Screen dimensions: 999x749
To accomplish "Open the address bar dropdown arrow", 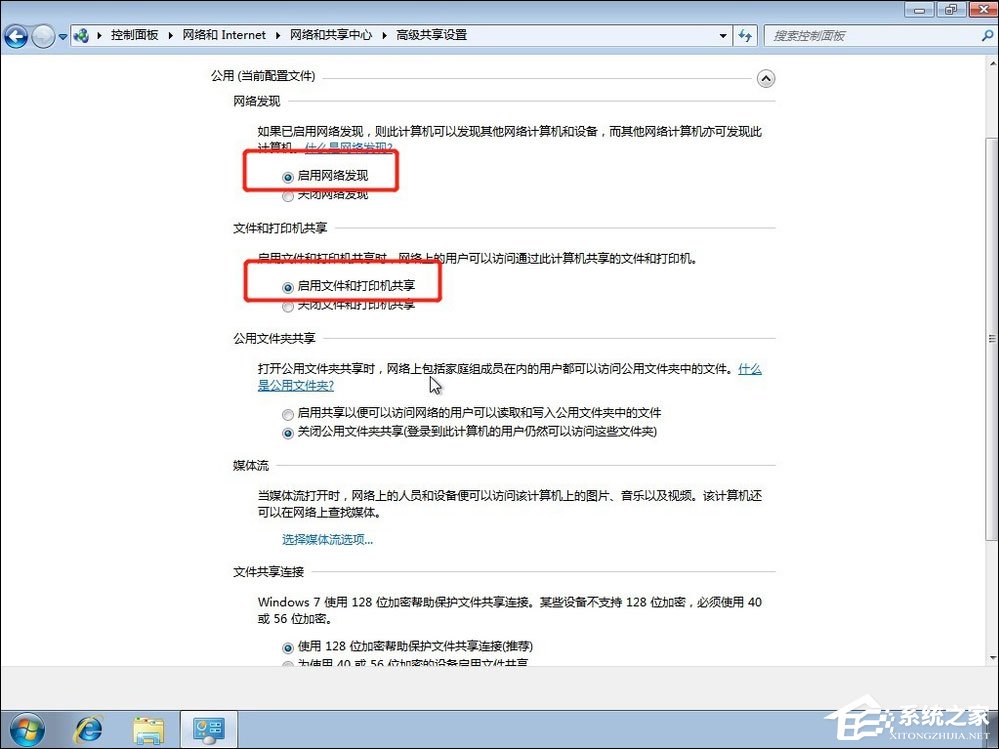I will 723,35.
